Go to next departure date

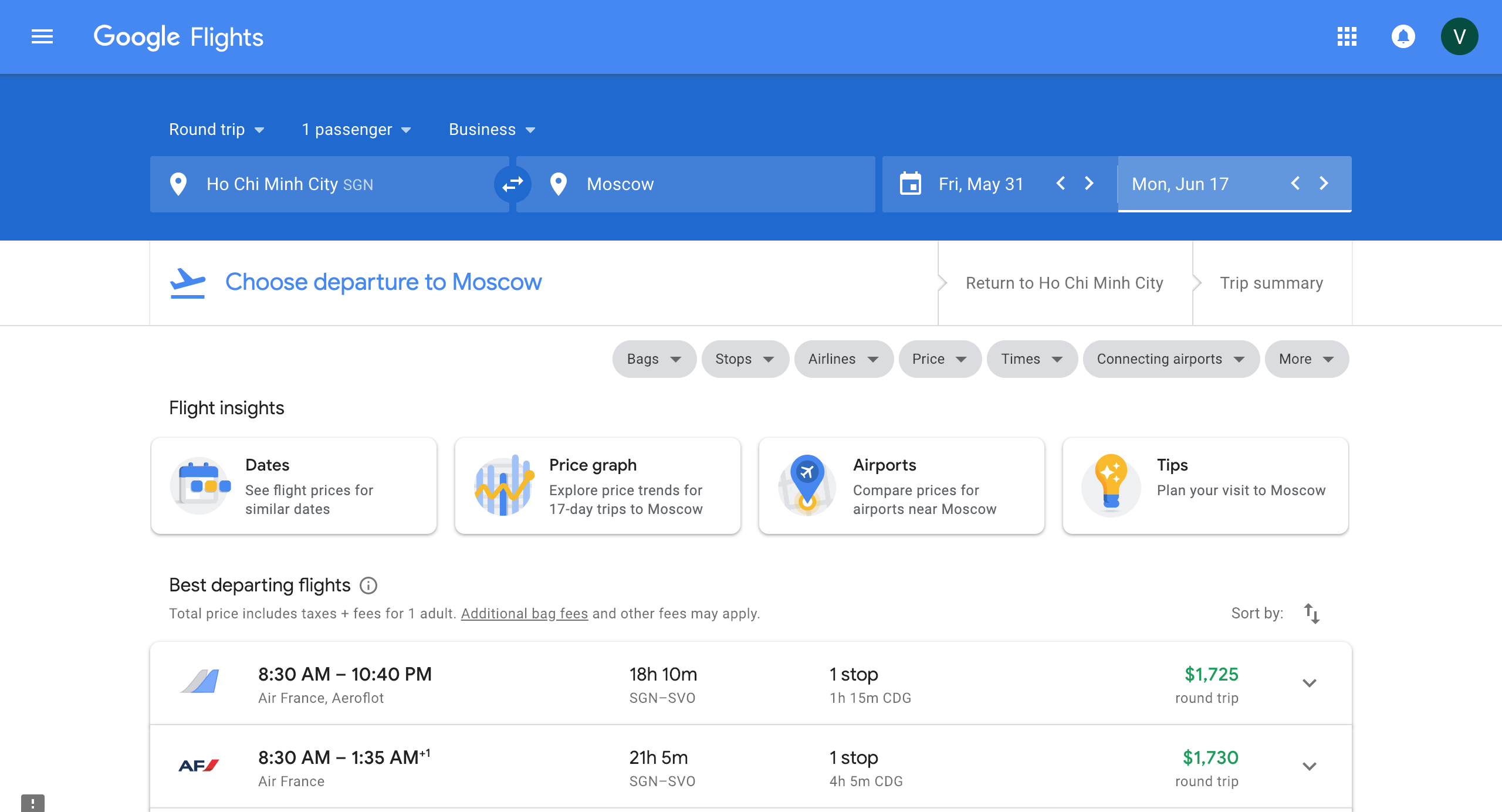coord(1090,184)
